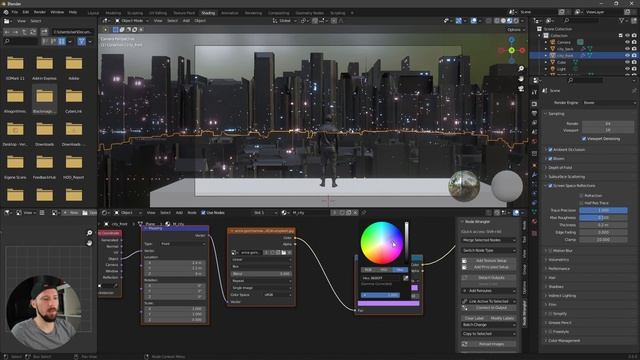Open the Tool properties tab icon
Screen dimensions: 640x360
[x=534, y=93]
